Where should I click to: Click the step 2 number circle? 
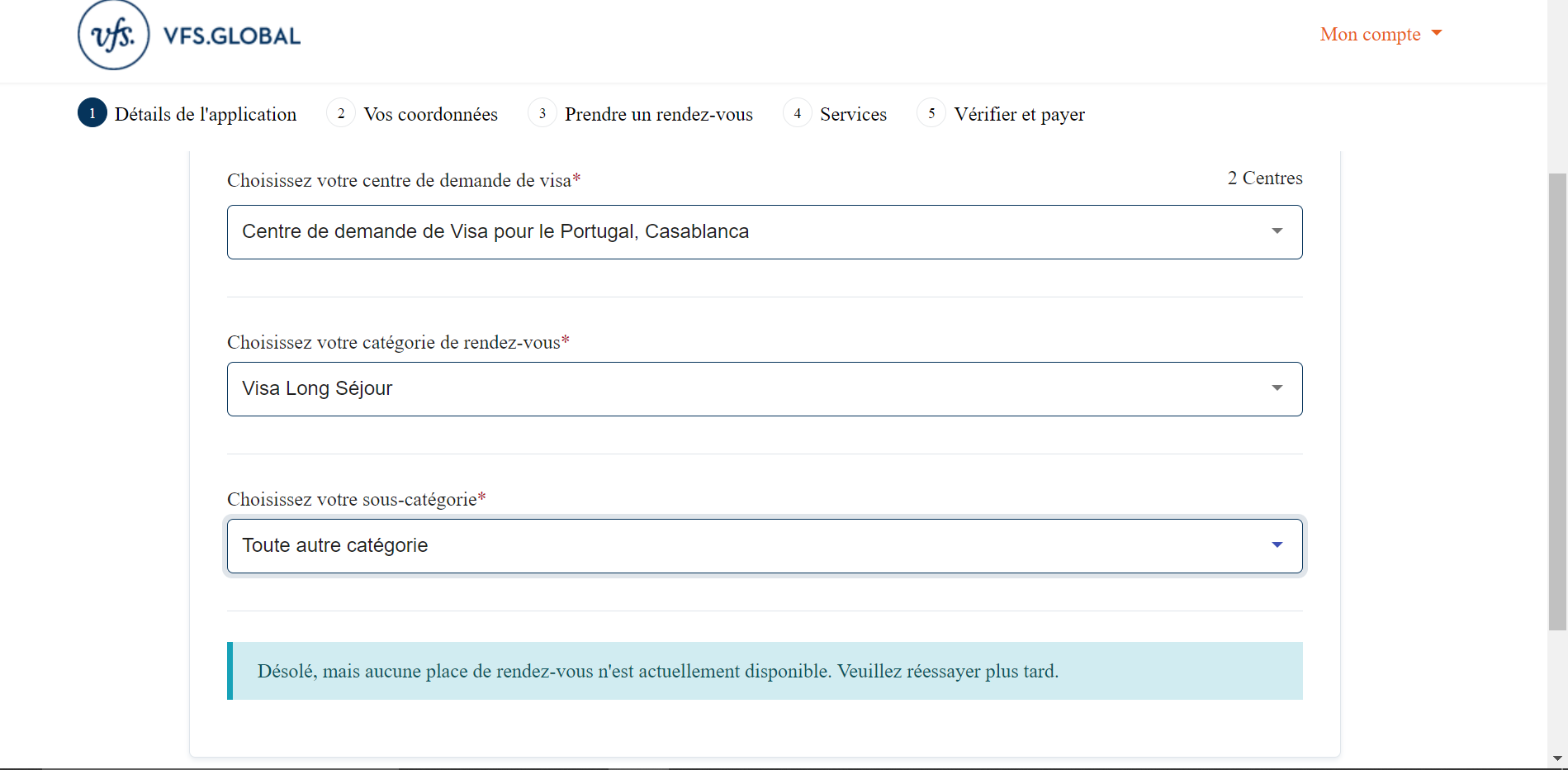341,113
